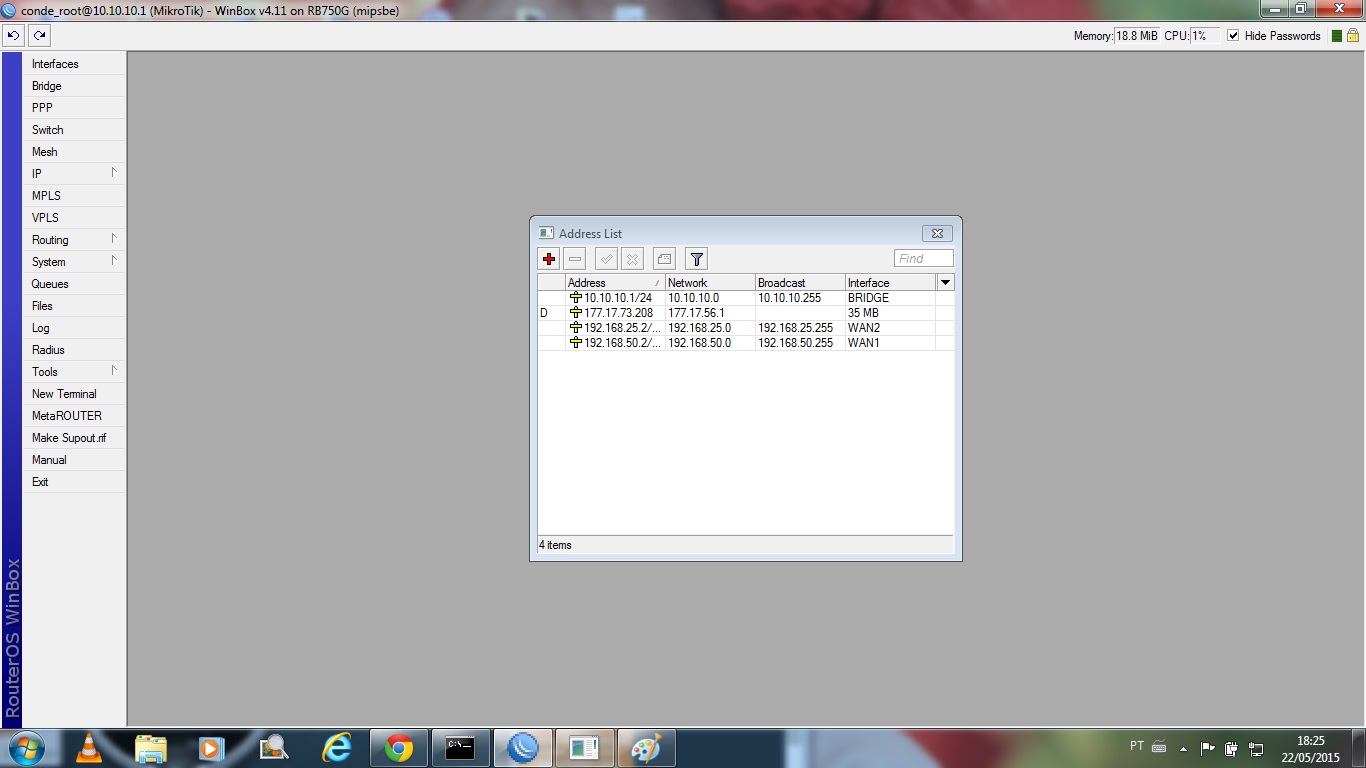This screenshot has height=768, width=1366.
Task: Open Google Chrome from the taskbar
Action: point(398,748)
